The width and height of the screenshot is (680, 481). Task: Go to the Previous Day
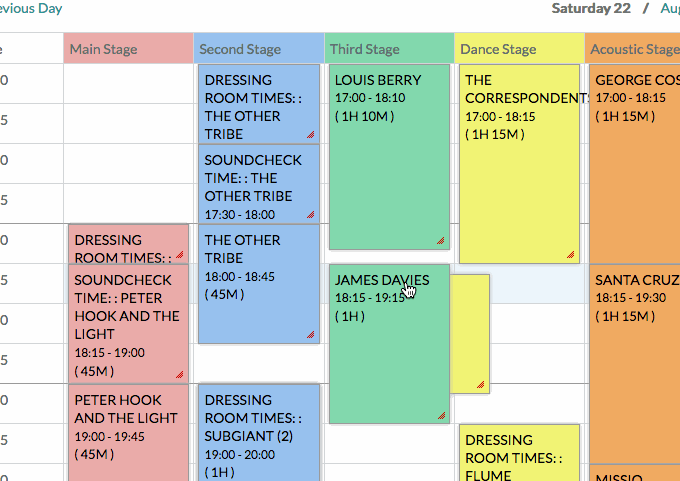[x=32, y=9]
